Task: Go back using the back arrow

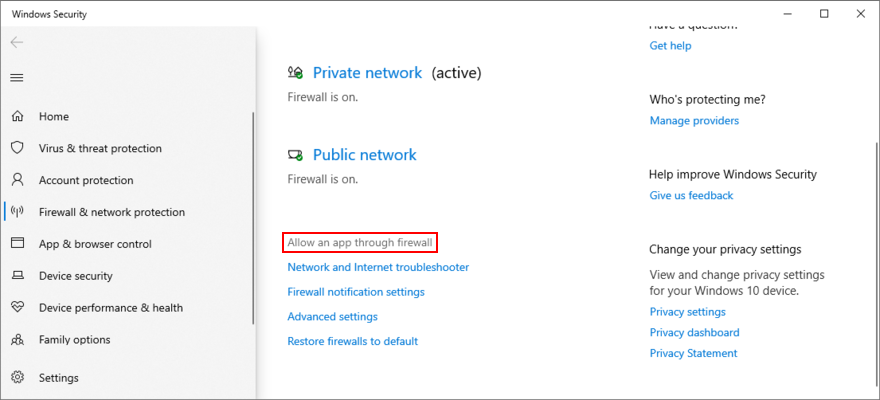Action: point(17,43)
